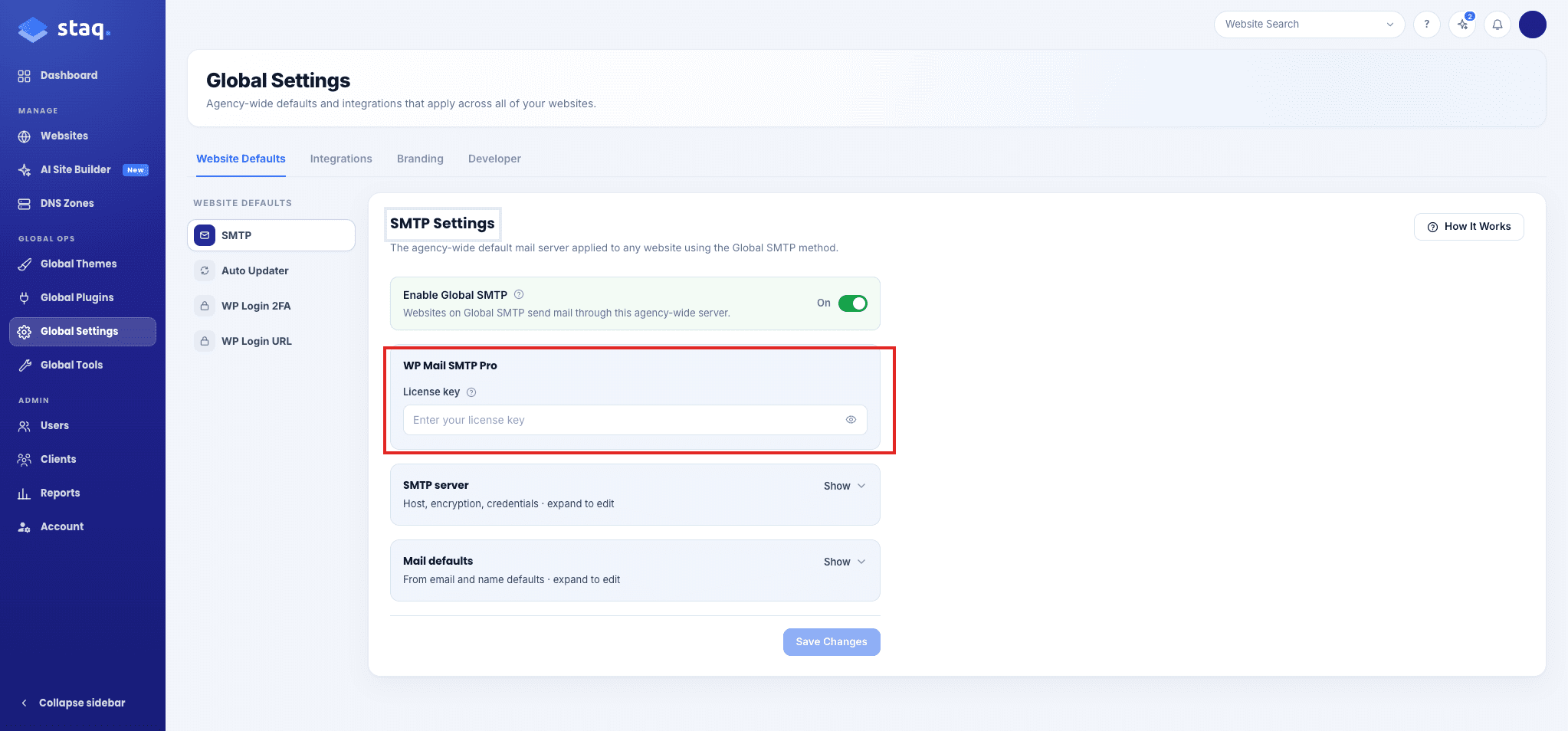This screenshot has height=731, width=1568.
Task: Open Reports page
Action: pos(83,493)
